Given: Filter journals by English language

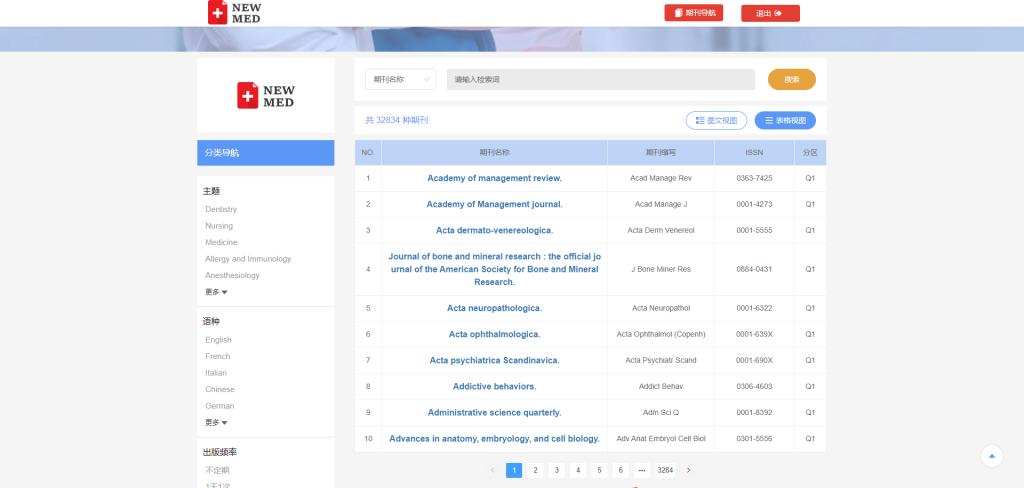Looking at the screenshot, I should pyautogui.click(x=218, y=340).
